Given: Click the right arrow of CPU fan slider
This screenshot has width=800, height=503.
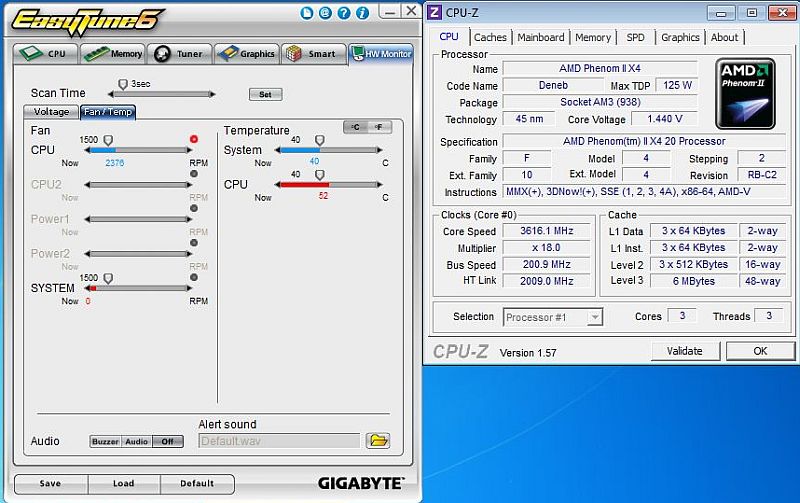Looking at the screenshot, I should 190,150.
